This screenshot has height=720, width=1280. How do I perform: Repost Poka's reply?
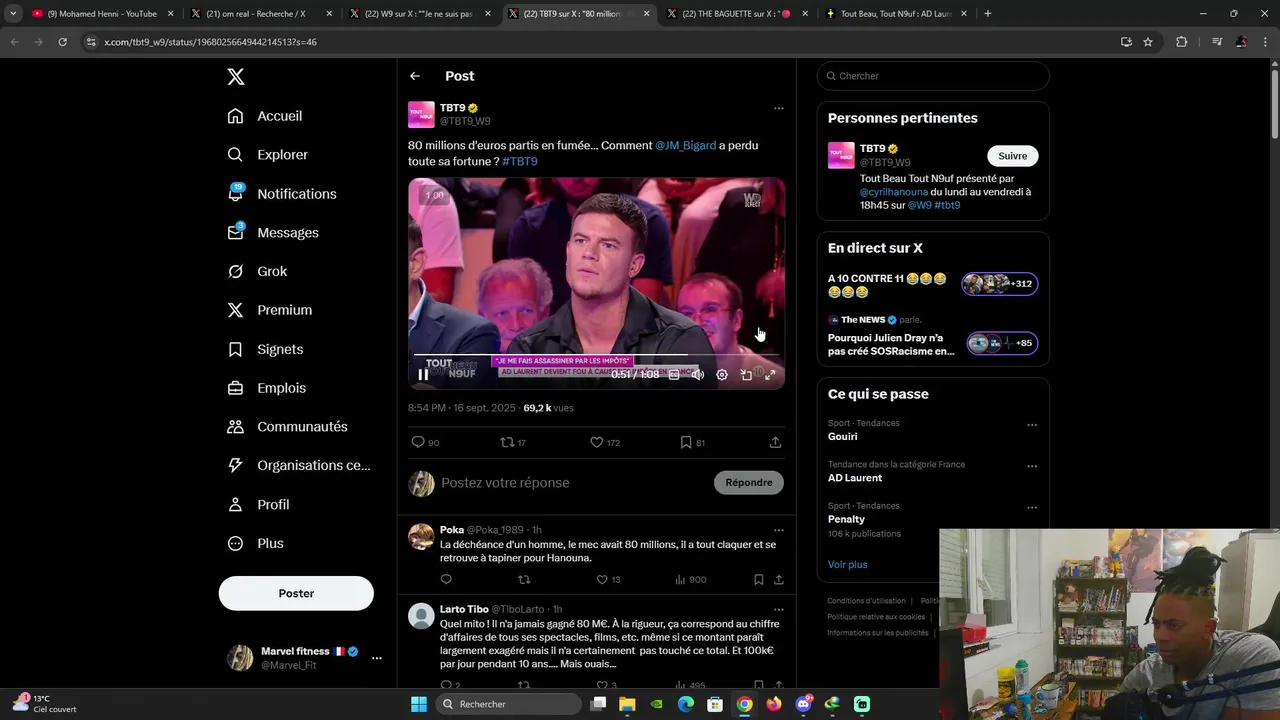tap(524, 580)
